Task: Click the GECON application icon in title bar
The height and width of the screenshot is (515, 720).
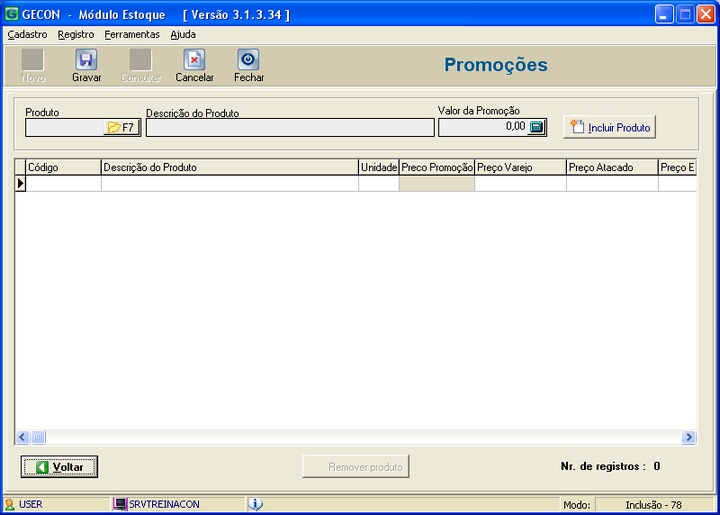Action: click(11, 14)
